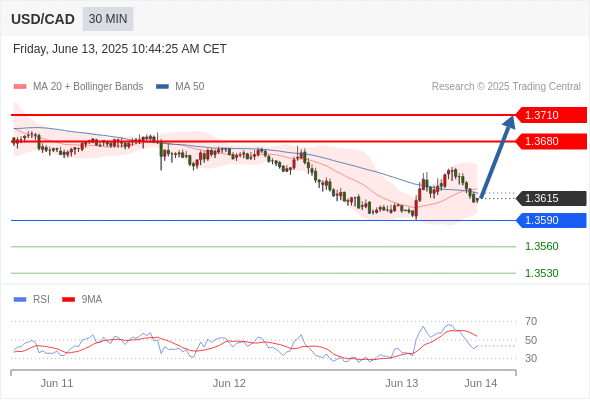Click the RSI 70 level label

pos(531,321)
